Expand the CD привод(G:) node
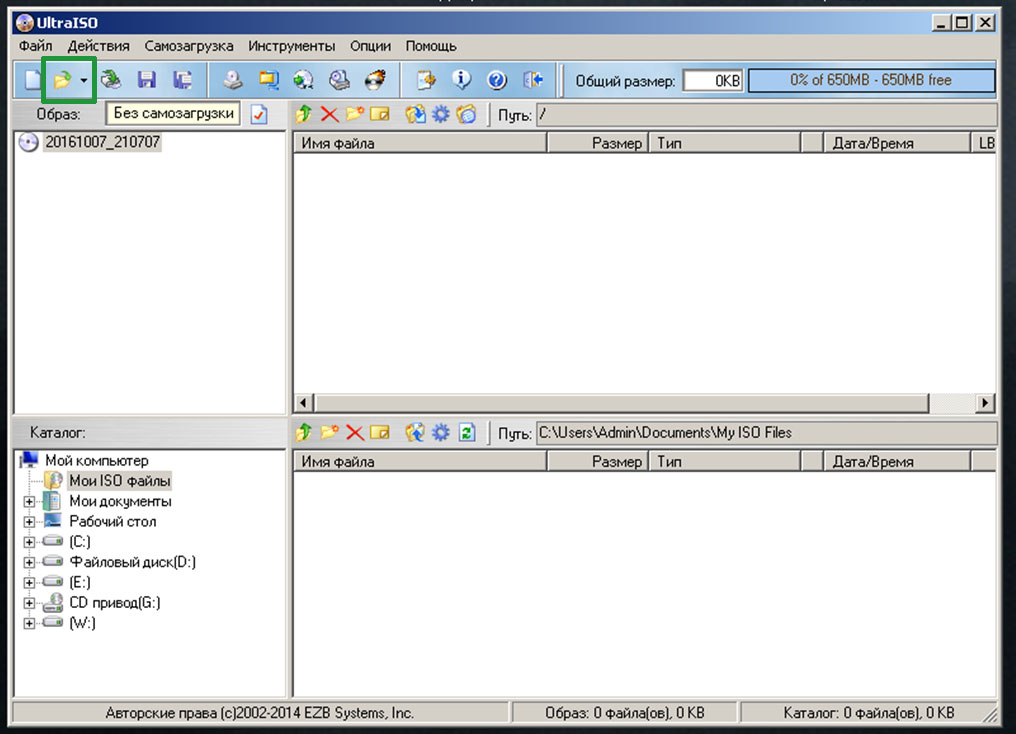The height and width of the screenshot is (734, 1016). (x=29, y=602)
